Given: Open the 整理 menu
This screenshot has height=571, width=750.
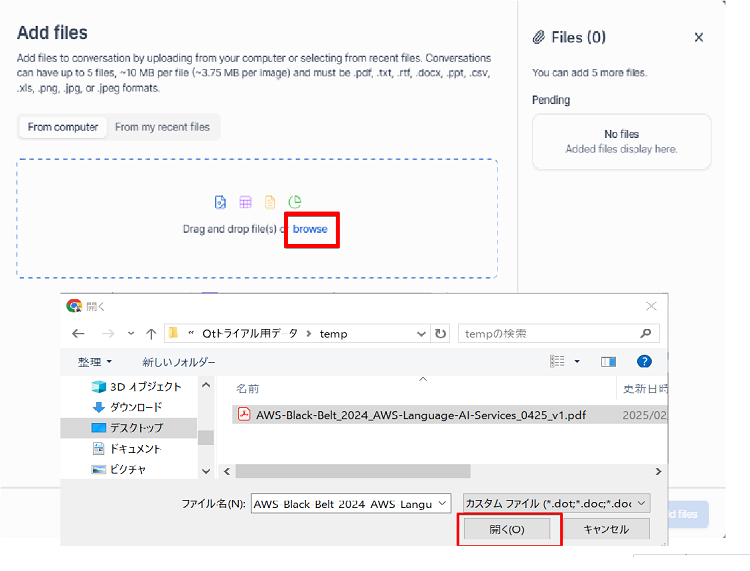Looking at the screenshot, I should 95,362.
